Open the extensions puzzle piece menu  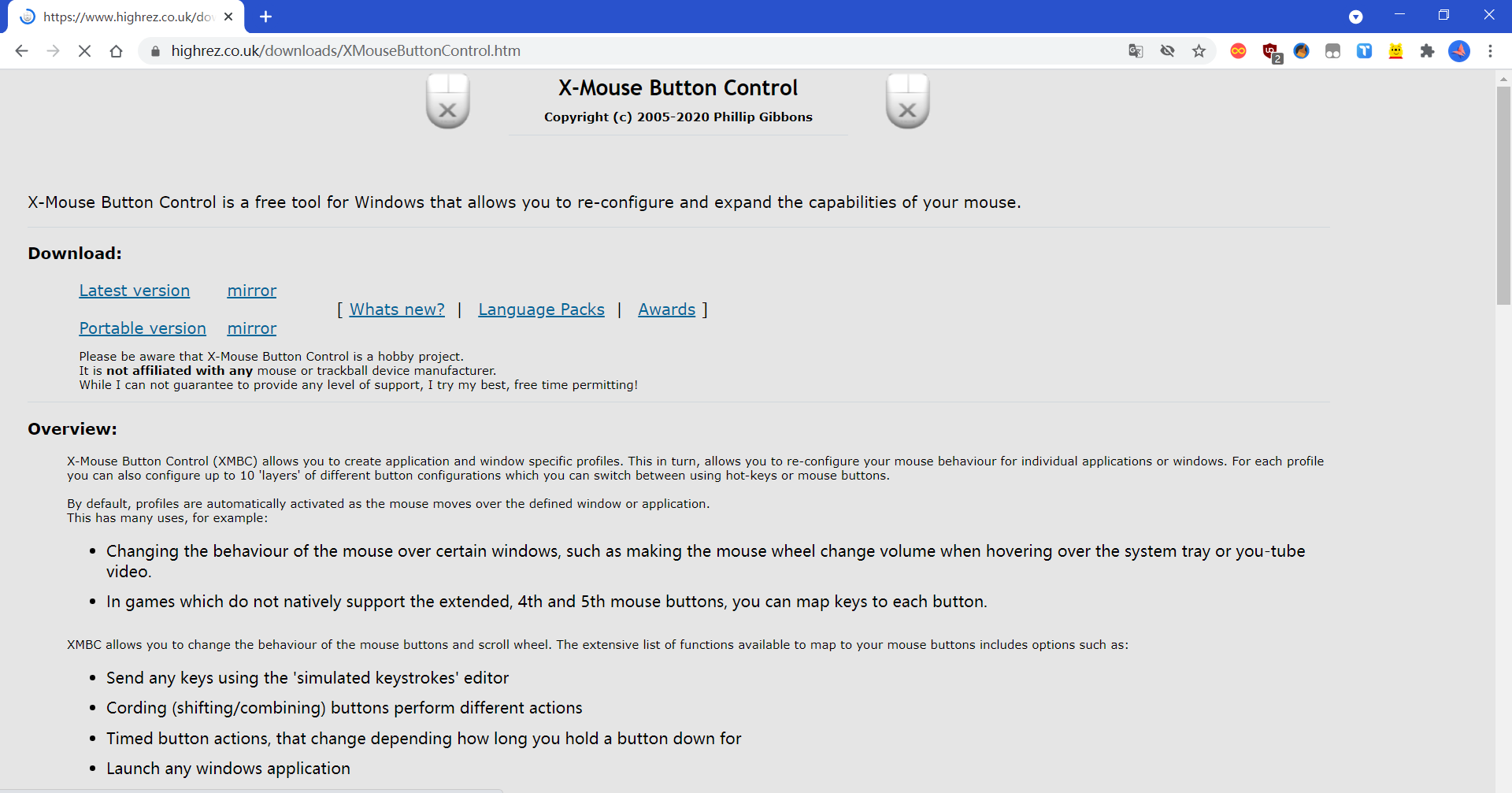tap(1428, 50)
